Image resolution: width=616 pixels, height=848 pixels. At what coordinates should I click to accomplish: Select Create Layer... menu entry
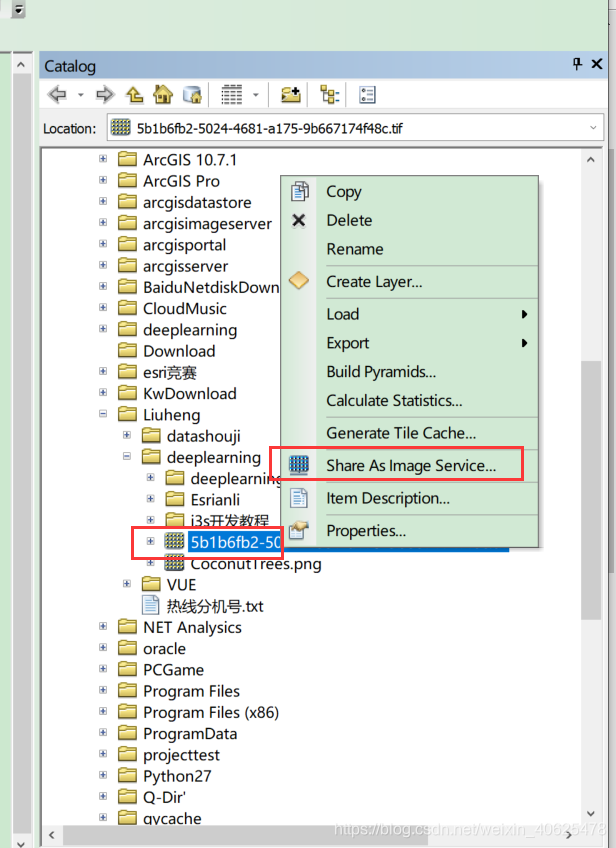[409, 282]
